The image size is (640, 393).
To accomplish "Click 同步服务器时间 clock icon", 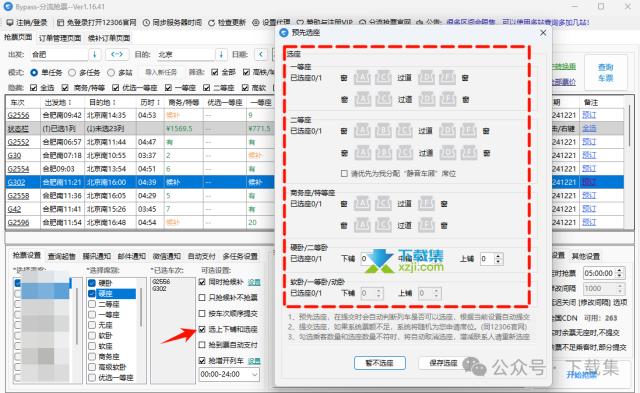I will (x=146, y=22).
